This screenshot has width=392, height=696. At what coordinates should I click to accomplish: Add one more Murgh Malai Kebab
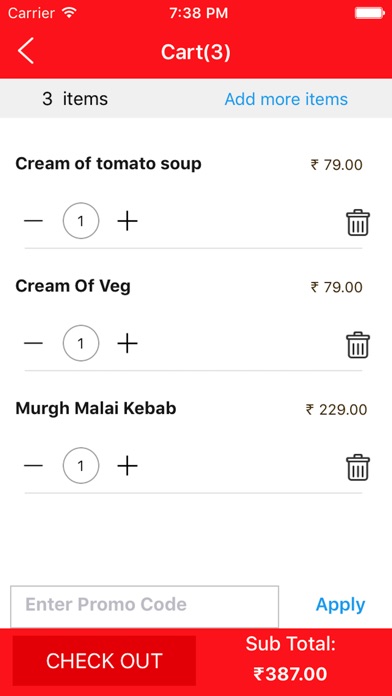point(127,466)
